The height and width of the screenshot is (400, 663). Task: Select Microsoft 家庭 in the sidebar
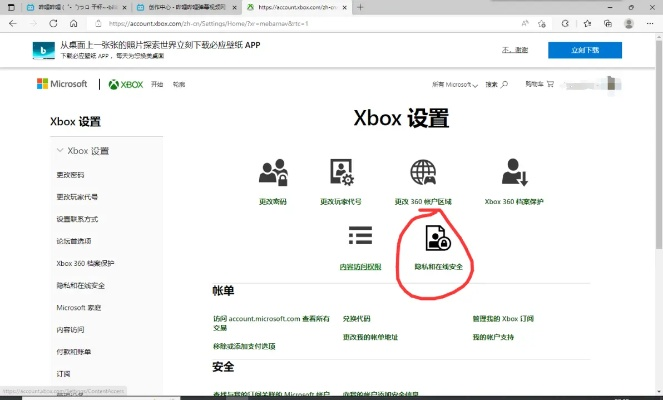[x=79, y=308]
